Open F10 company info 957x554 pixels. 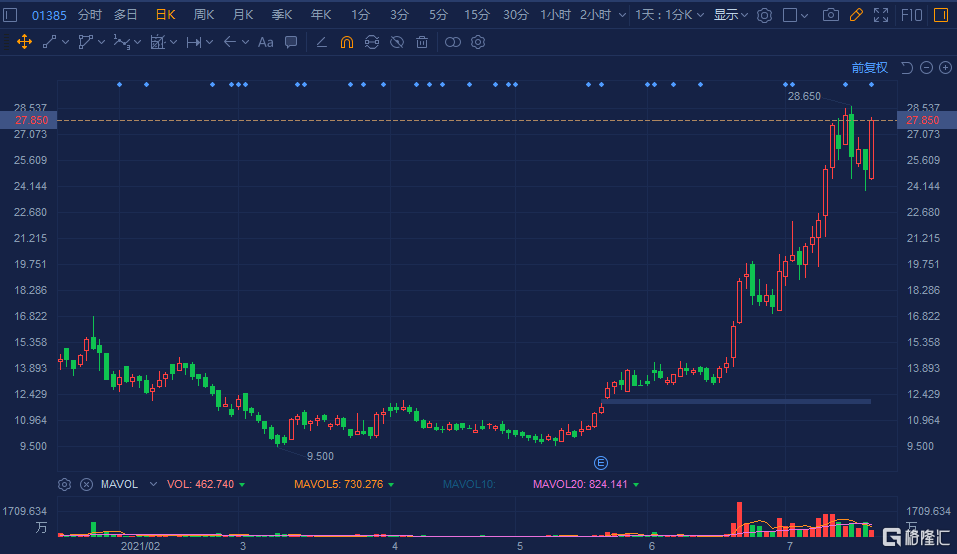click(x=911, y=15)
